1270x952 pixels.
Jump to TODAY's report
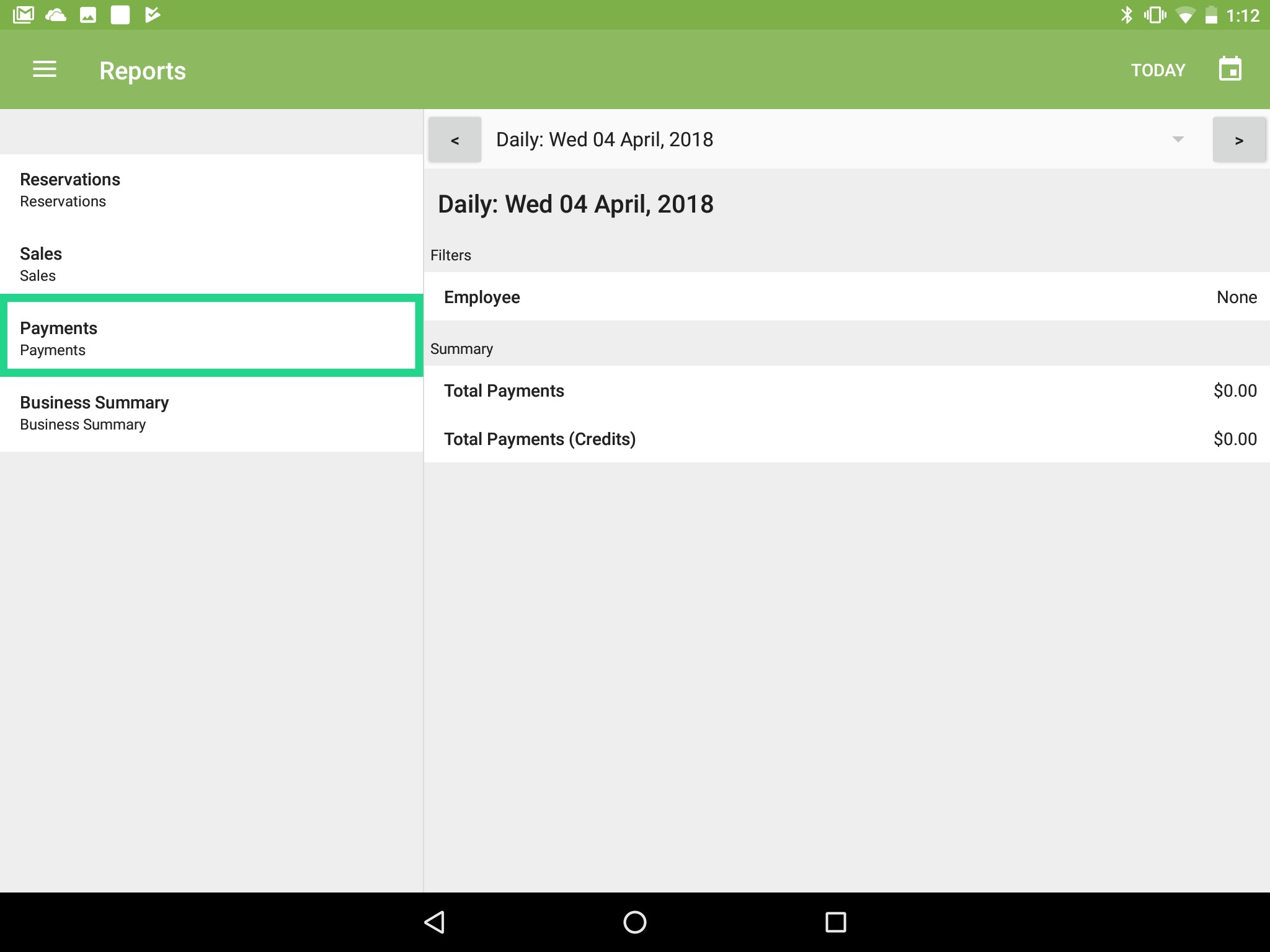tap(1158, 70)
